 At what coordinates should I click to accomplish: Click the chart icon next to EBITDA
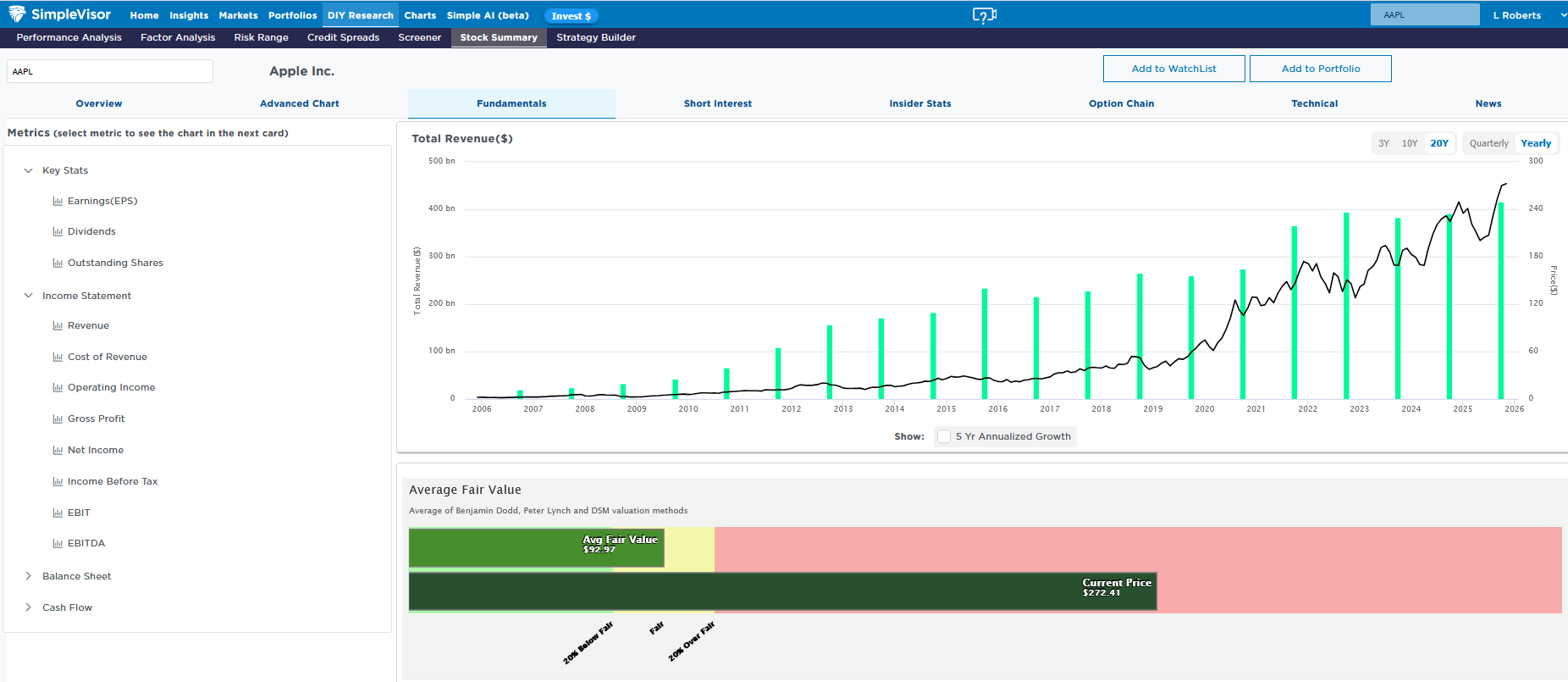[x=58, y=544]
